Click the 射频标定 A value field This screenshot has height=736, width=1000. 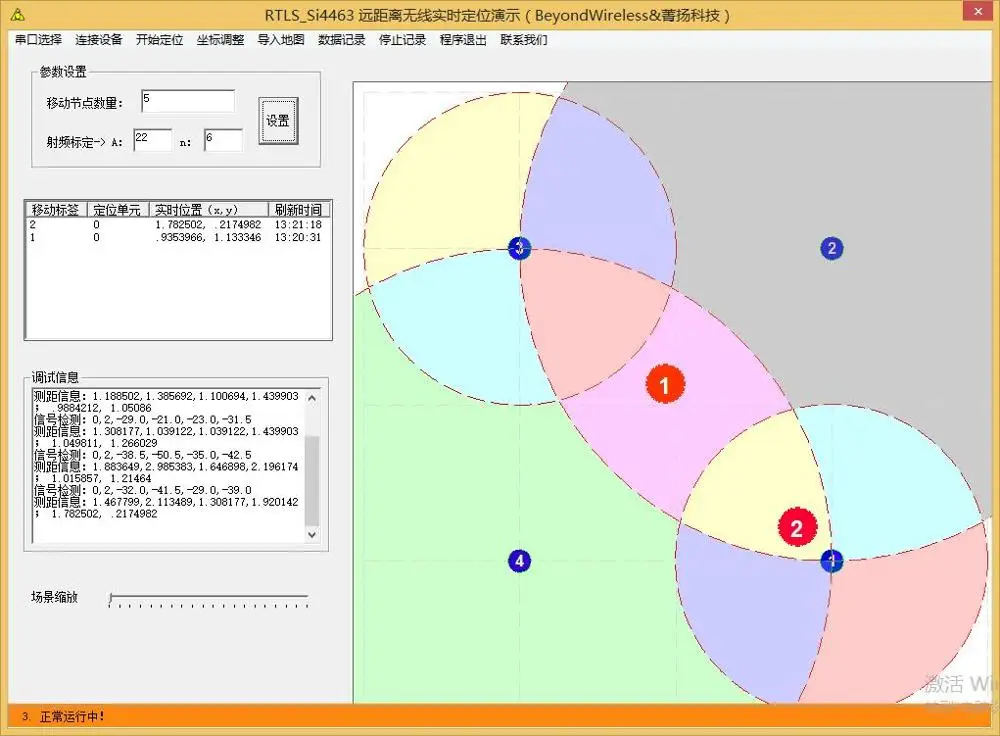[152, 140]
